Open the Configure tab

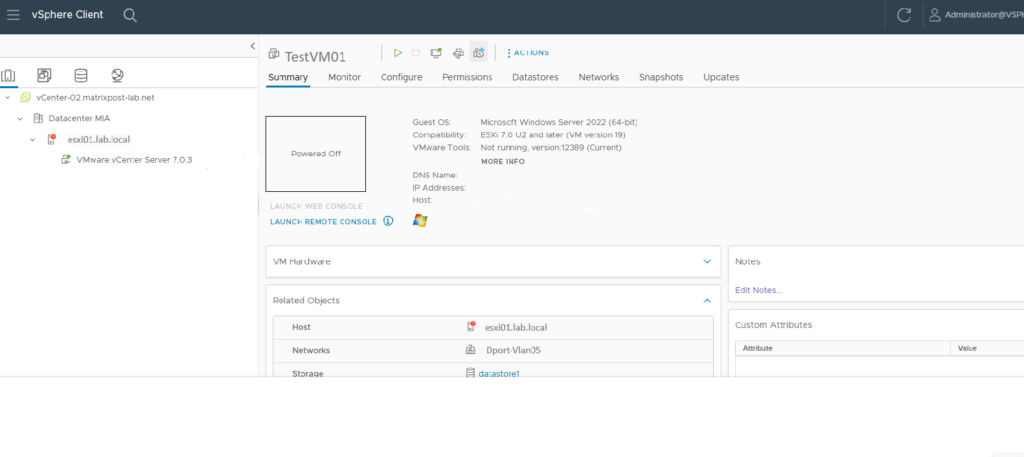[x=401, y=77]
